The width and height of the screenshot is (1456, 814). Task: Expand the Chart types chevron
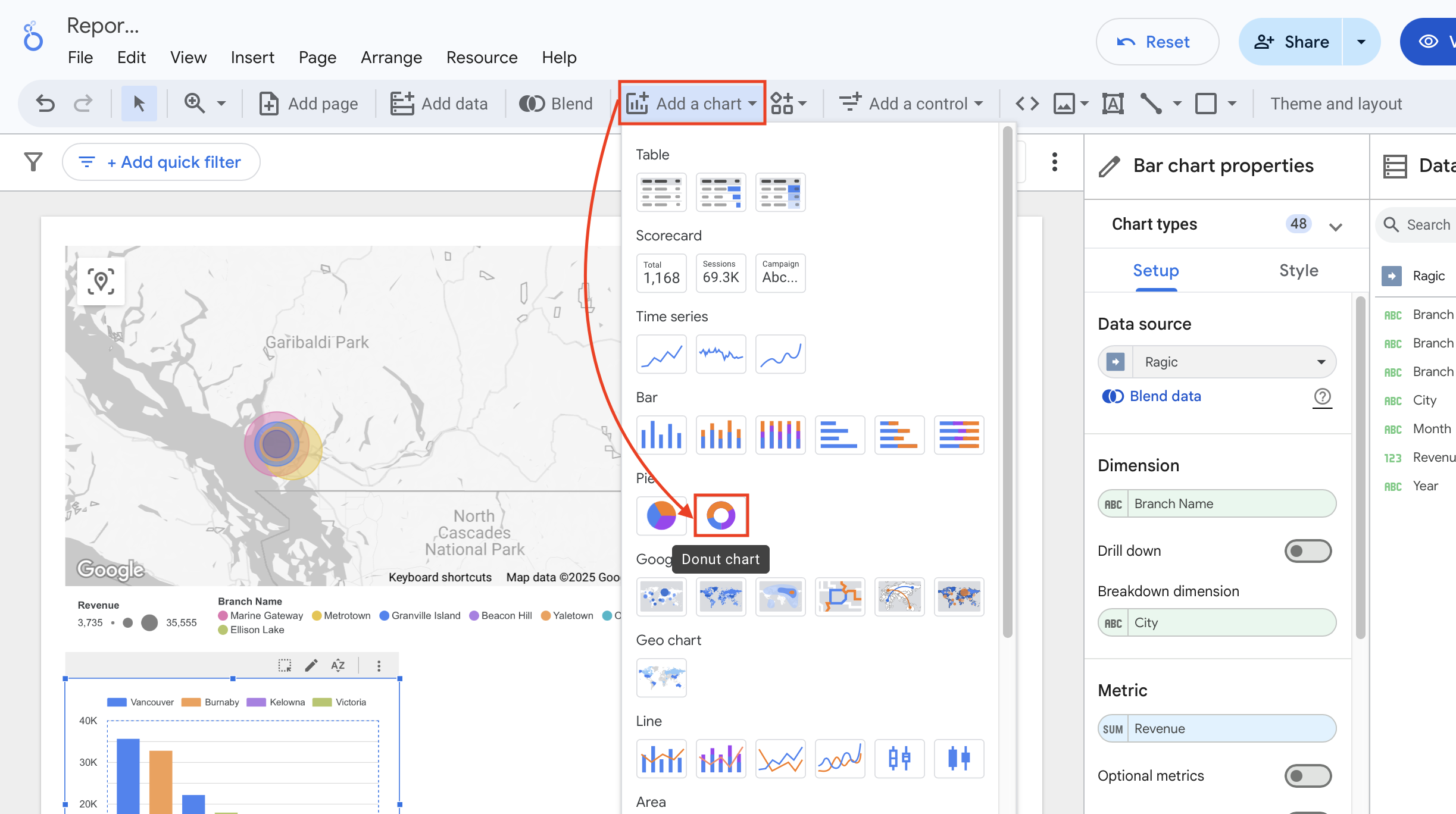[x=1335, y=226]
